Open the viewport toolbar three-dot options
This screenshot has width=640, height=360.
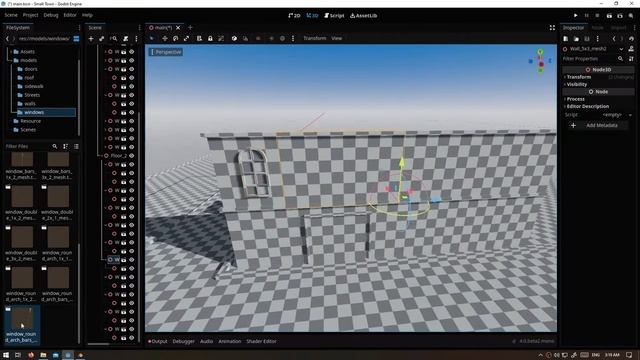(x=293, y=38)
